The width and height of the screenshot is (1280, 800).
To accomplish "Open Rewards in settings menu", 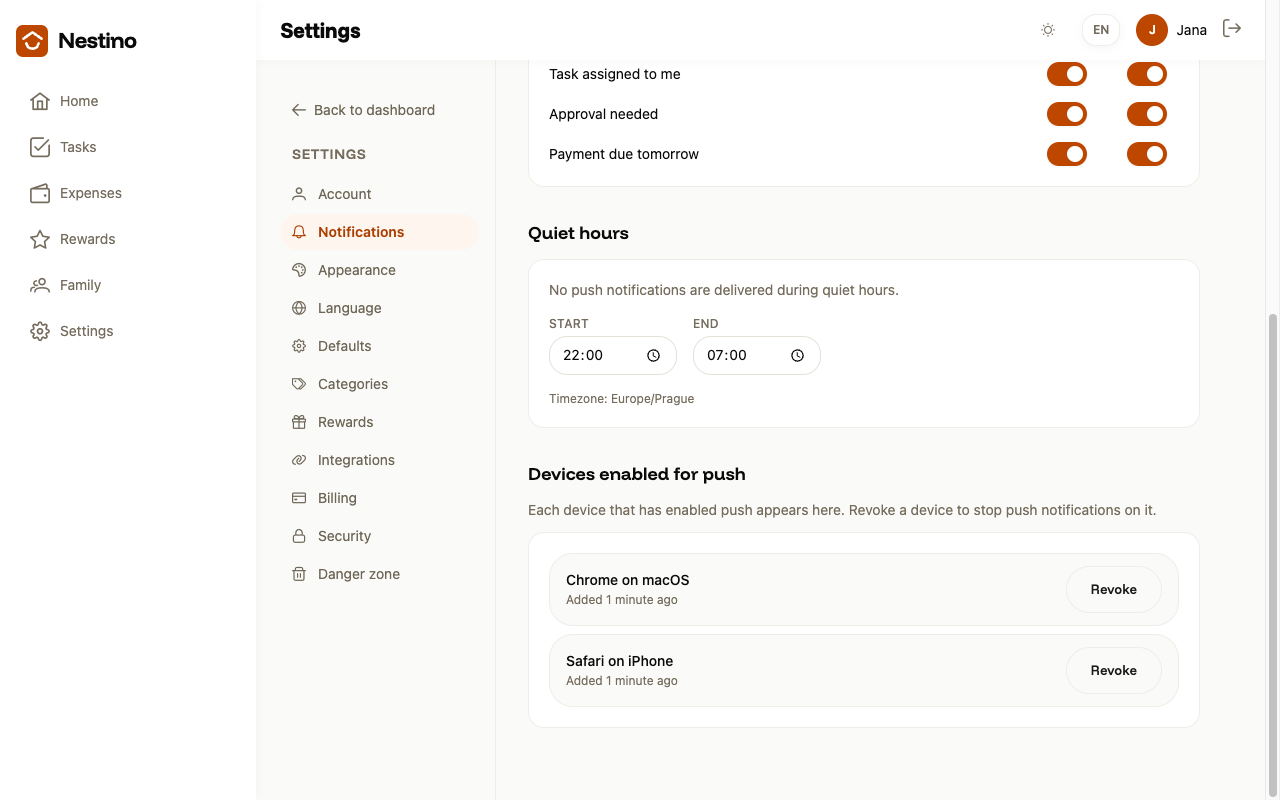I will (380, 422).
